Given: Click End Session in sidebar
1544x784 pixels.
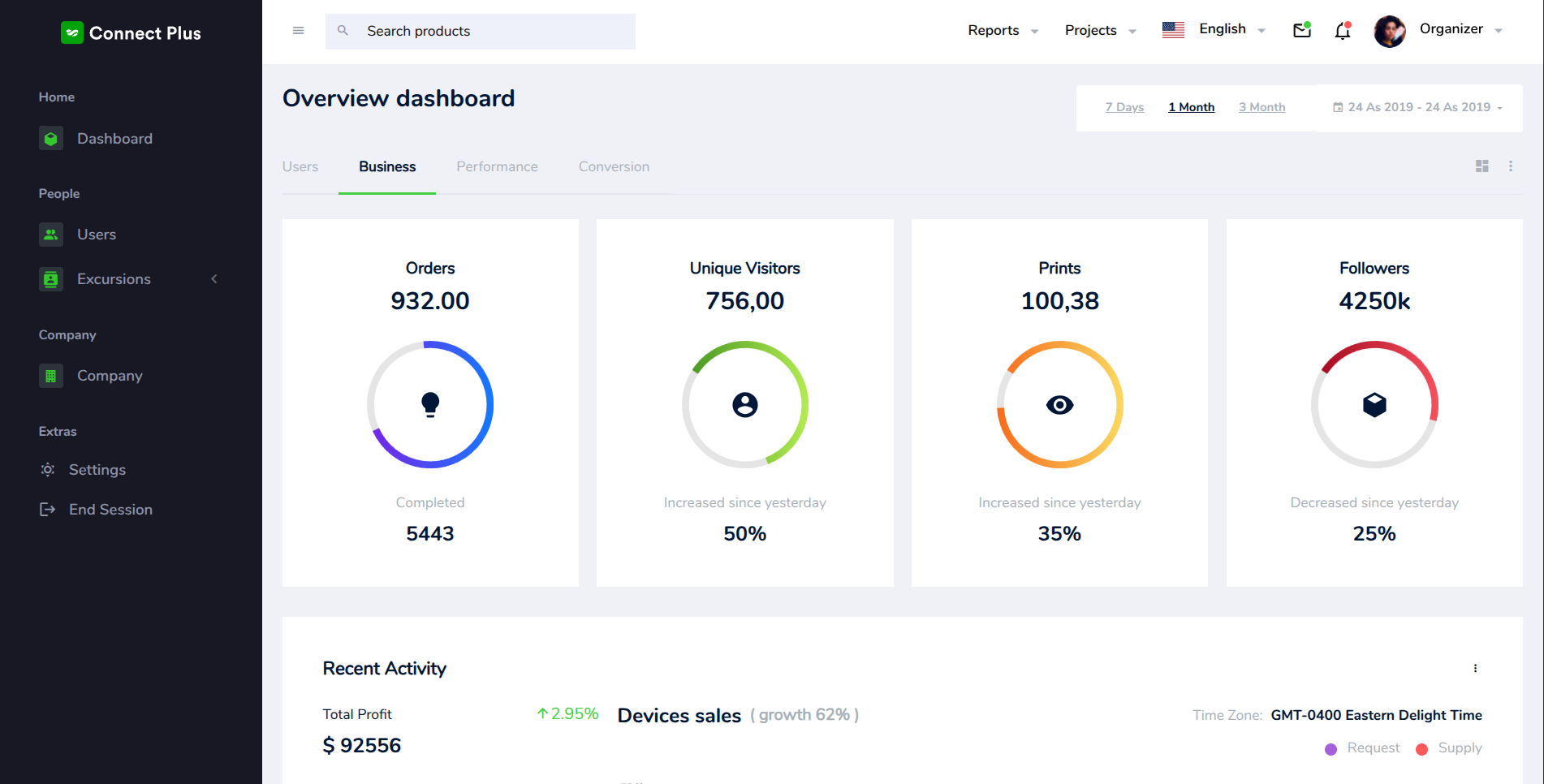Looking at the screenshot, I should 110,510.
